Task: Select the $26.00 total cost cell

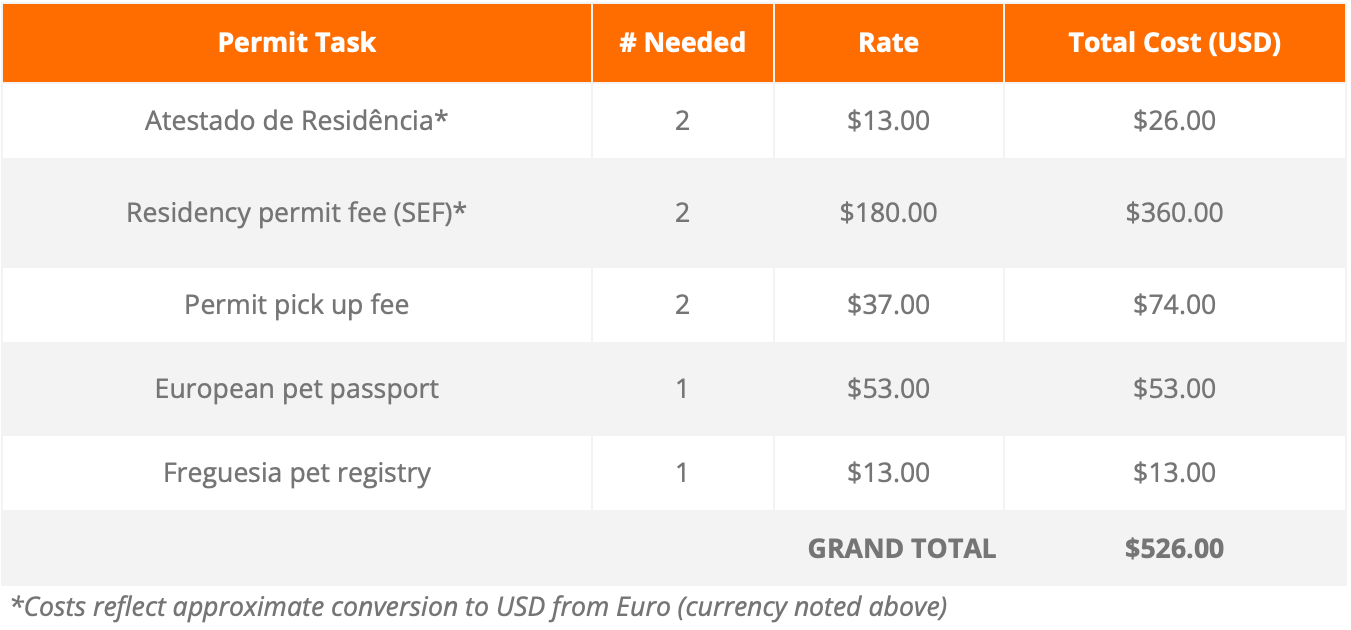Action: tap(1175, 120)
